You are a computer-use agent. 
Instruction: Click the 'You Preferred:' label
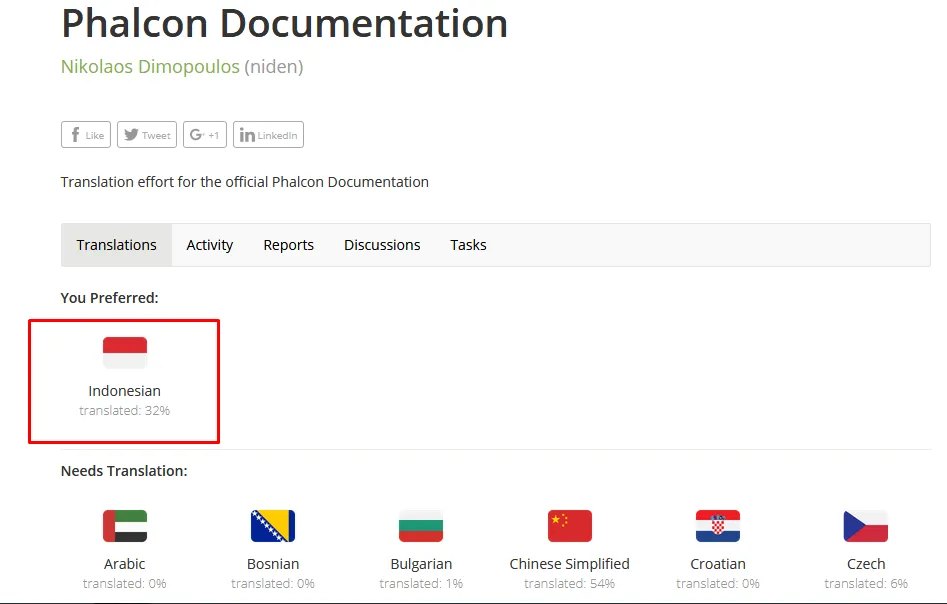pos(109,298)
